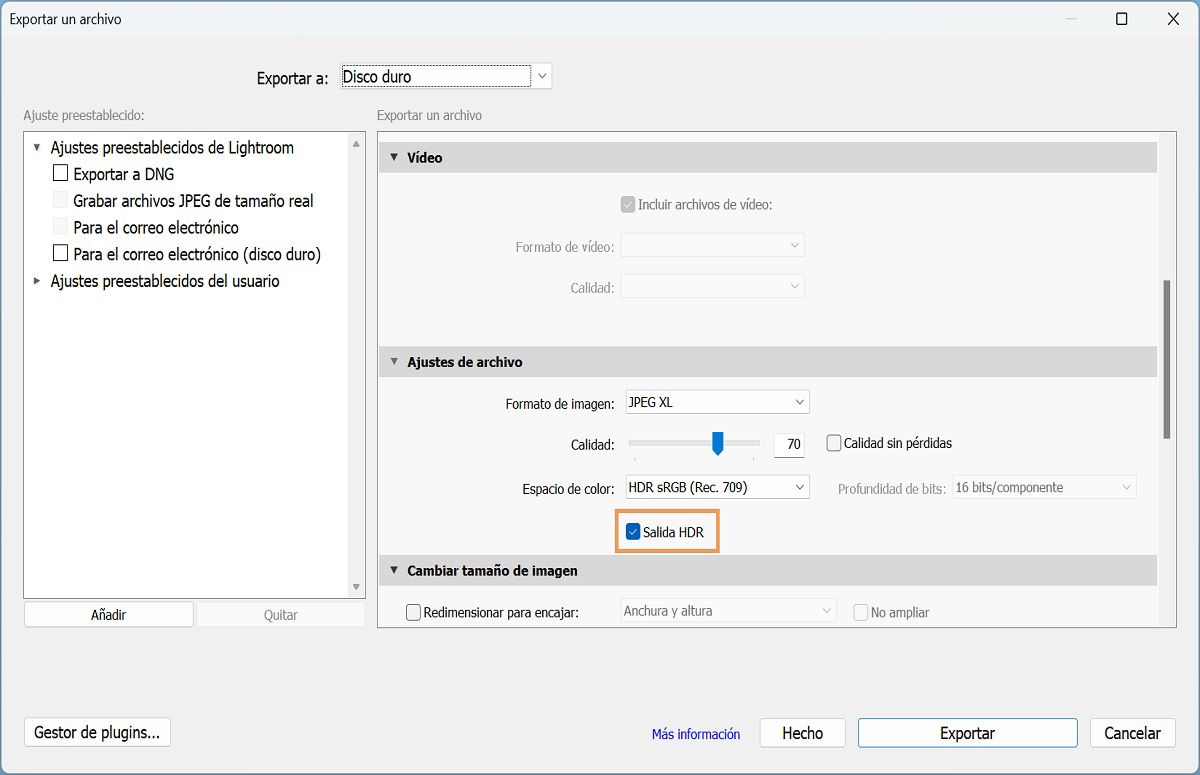Enable 'Calidad sin pérdidas' option
1200x775 pixels.
tap(833, 443)
